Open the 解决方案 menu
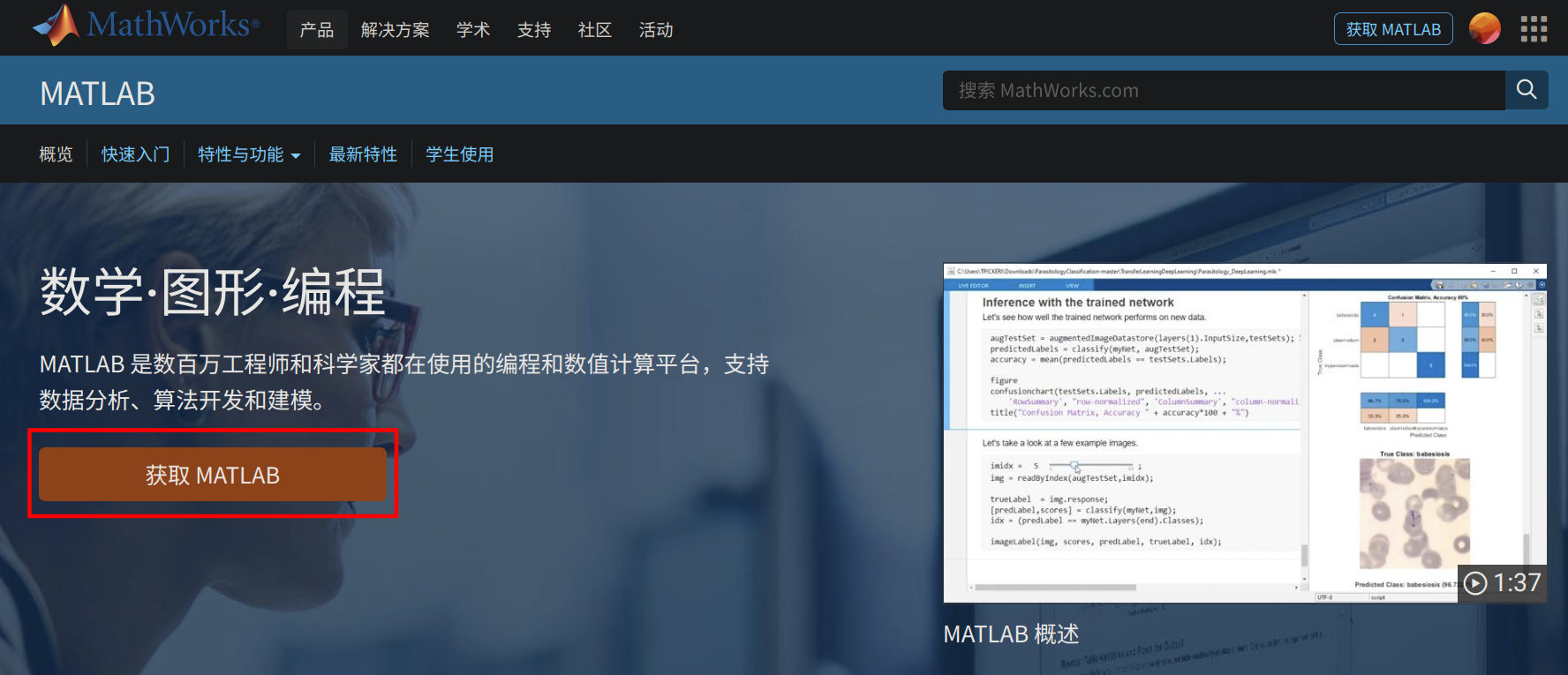1568x675 pixels. click(395, 30)
